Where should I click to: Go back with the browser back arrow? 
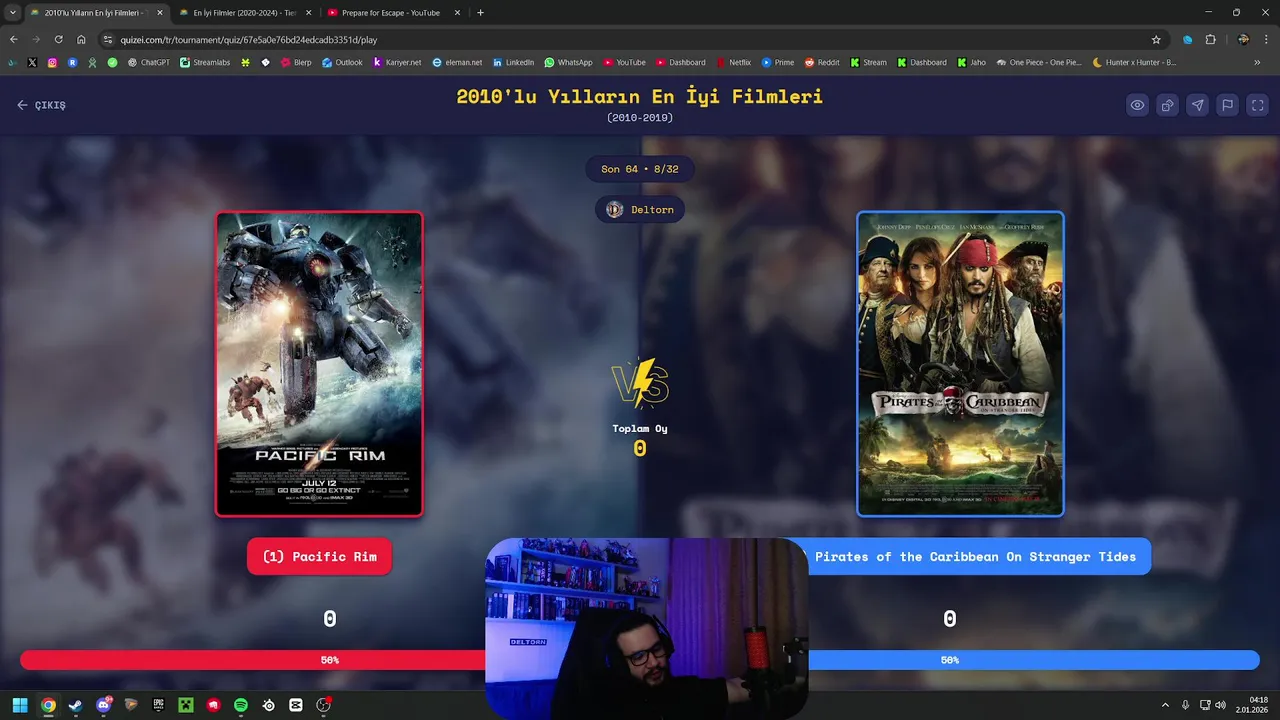coord(13,40)
